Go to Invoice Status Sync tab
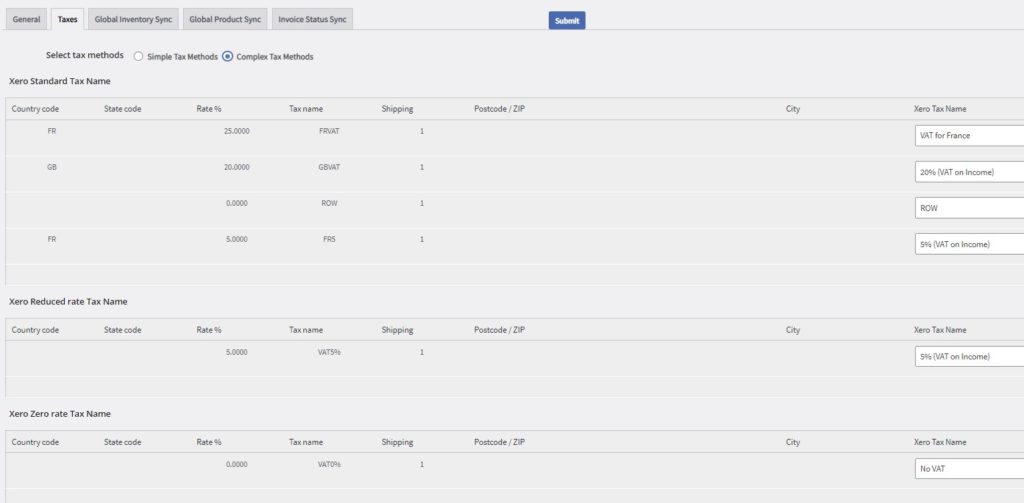Screen dimensions: 1024x503 (312, 20)
